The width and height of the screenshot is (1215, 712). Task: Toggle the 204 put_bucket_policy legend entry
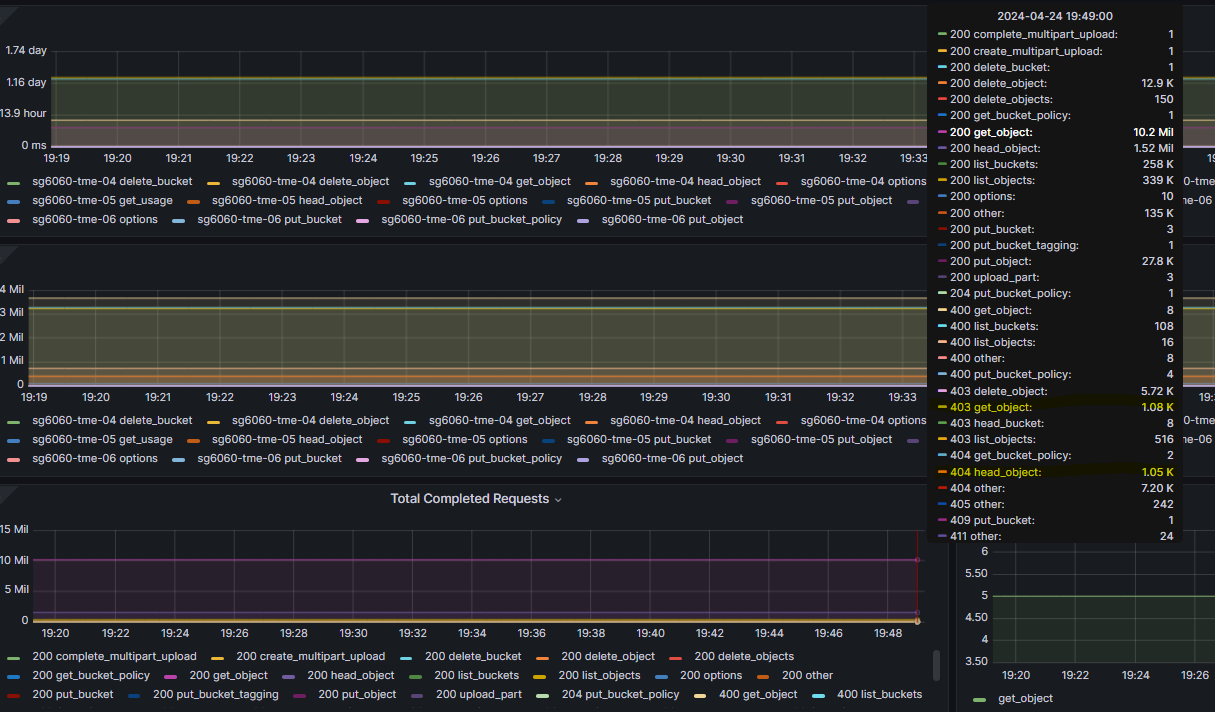(620, 694)
